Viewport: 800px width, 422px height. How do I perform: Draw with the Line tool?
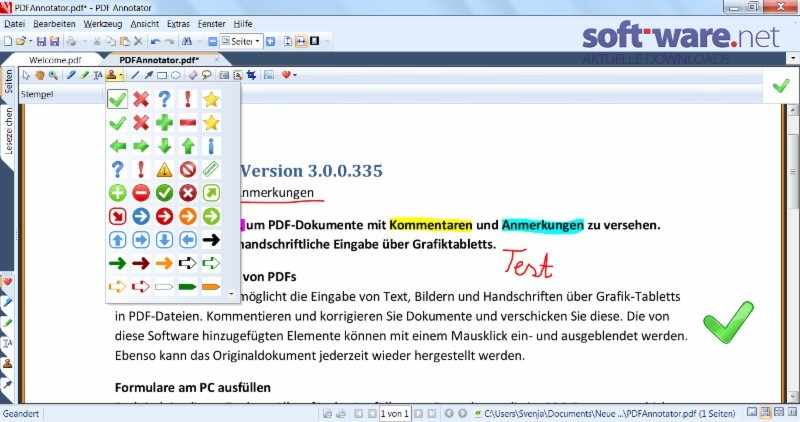pos(135,76)
